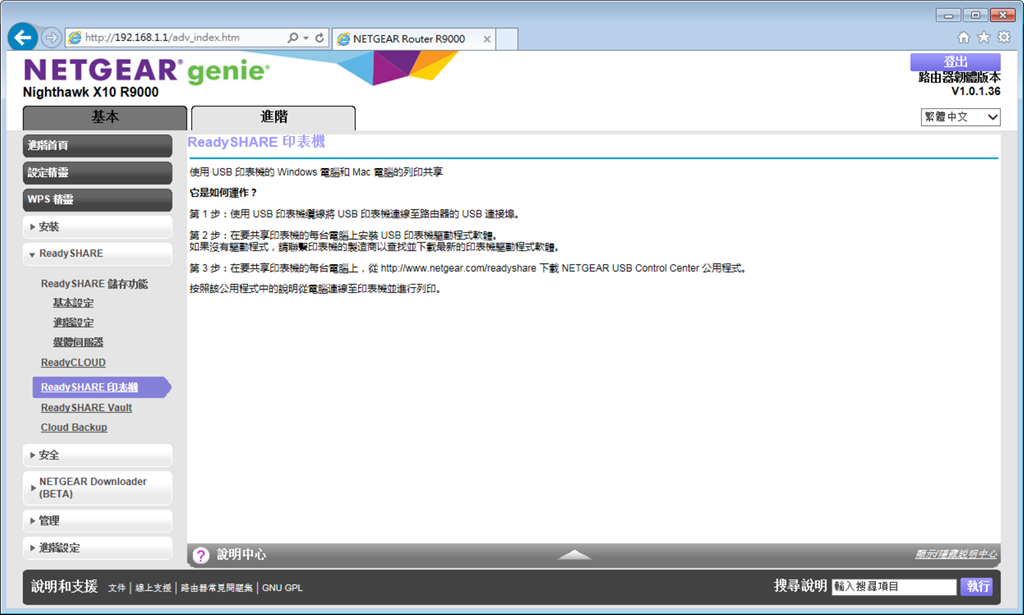Screen dimensions: 1024x615
Task: Click the 第 1 步 instruction line
Action: [x=355, y=213]
